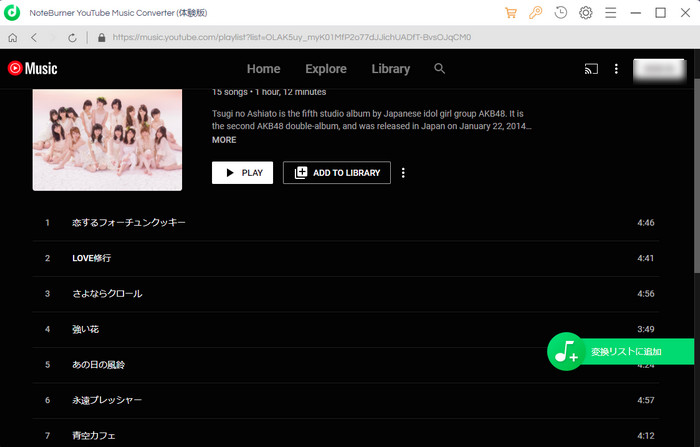This screenshot has width=700, height=447.
Task: Select track 青空カフェ
Action: [94, 435]
